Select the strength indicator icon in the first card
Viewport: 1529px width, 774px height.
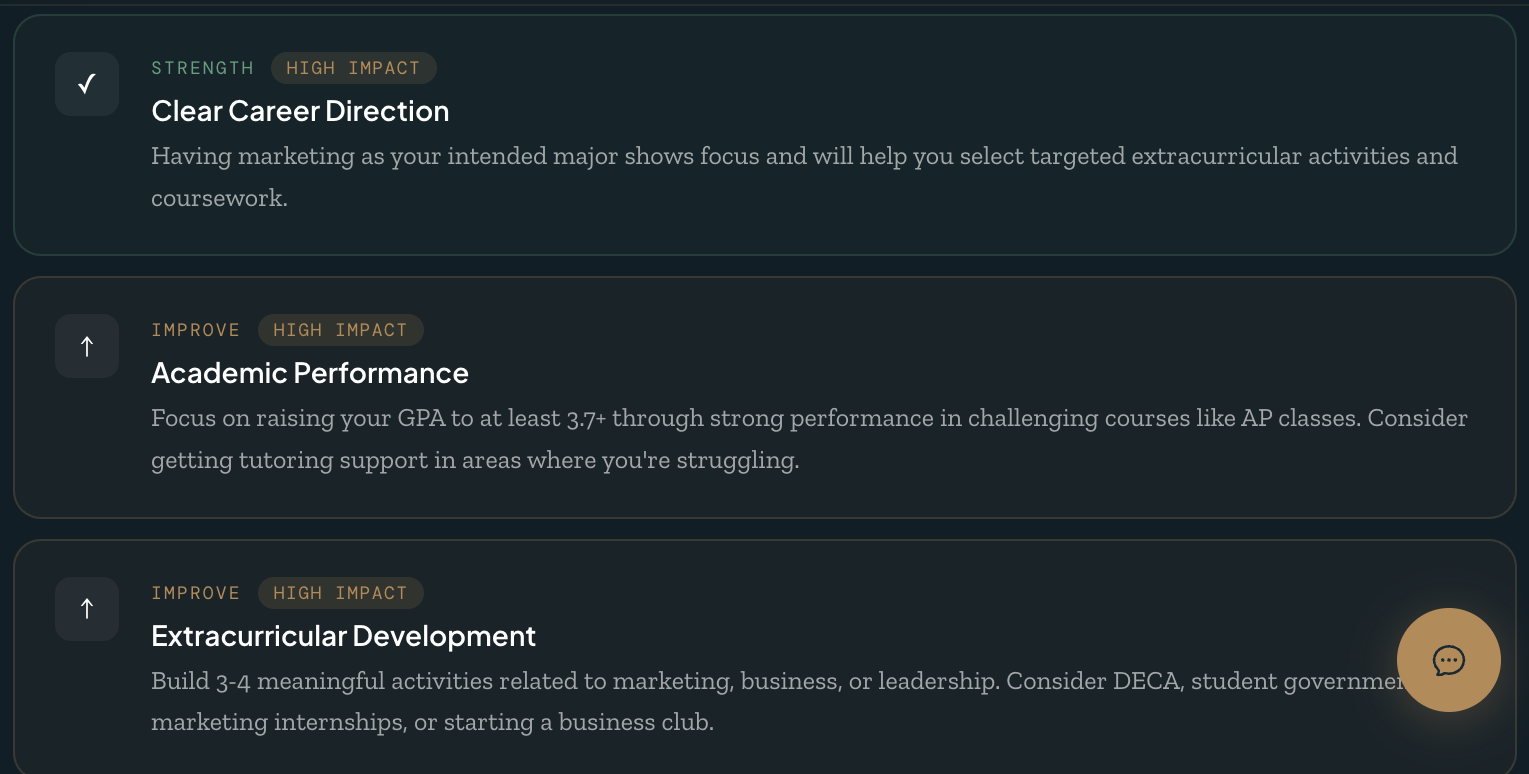coord(86,84)
